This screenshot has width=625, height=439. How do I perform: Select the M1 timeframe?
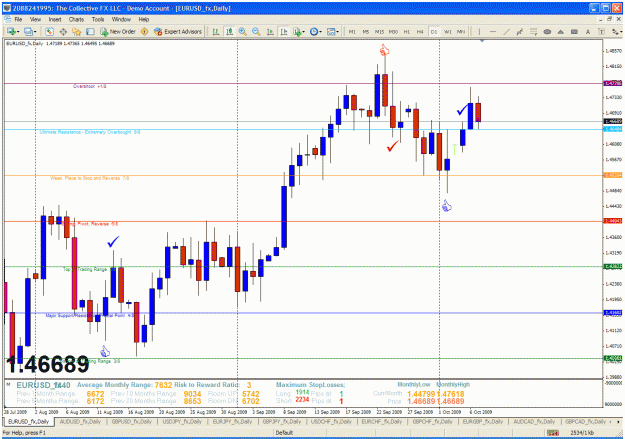point(352,31)
